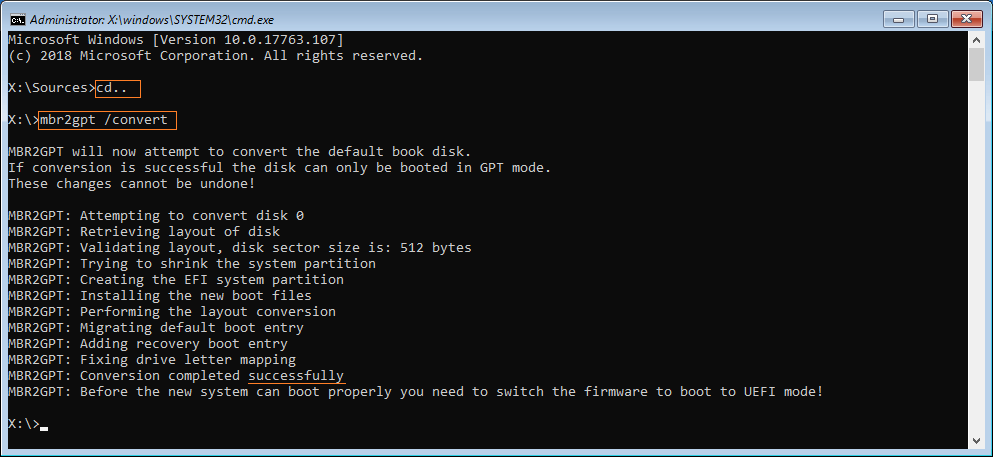Click the empty scrollbar track below thumb
The height and width of the screenshot is (457, 993).
coord(977,256)
